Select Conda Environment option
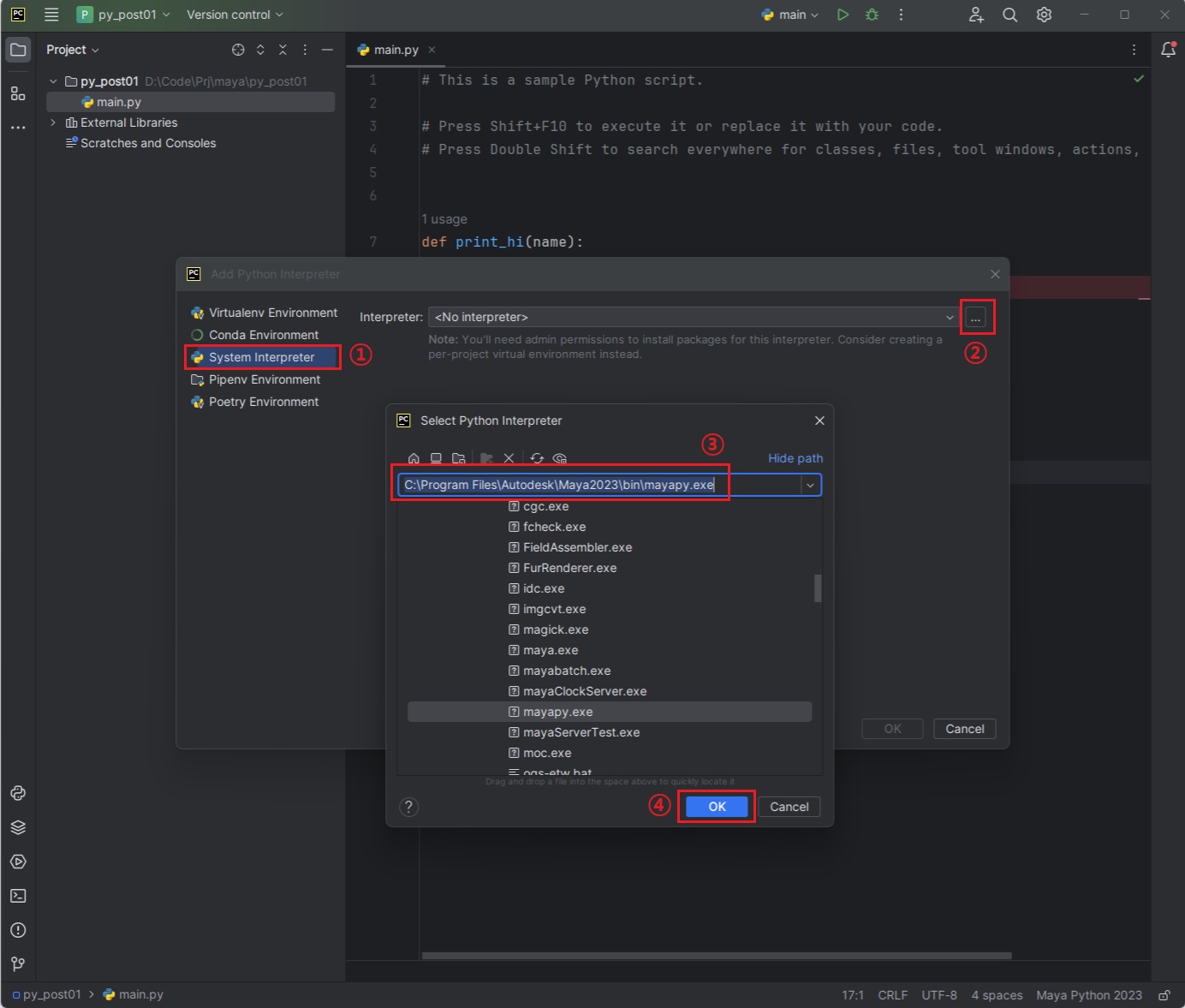Viewport: 1185px width, 1008px height. (254, 335)
